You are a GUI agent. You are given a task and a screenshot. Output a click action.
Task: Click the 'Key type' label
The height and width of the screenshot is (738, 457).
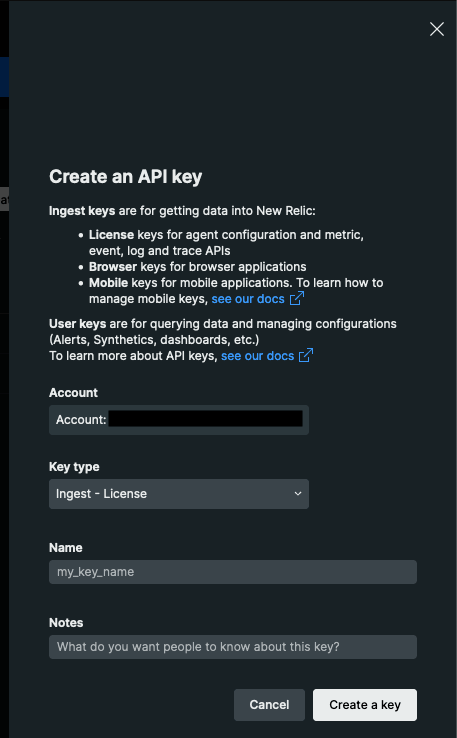[74, 467]
